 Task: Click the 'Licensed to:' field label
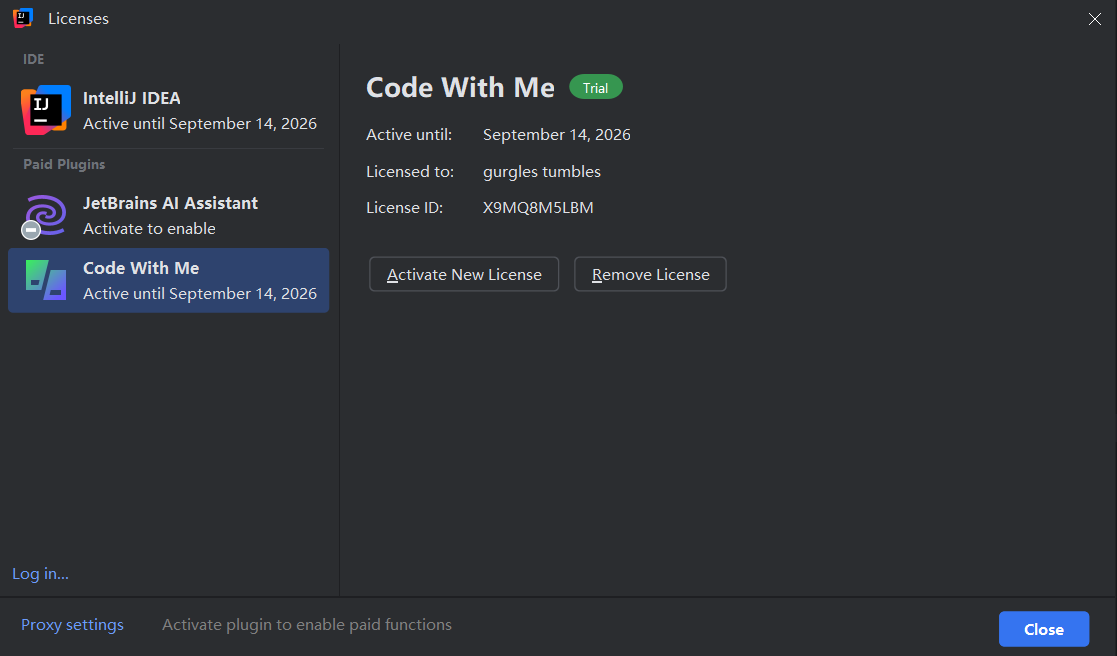click(410, 172)
